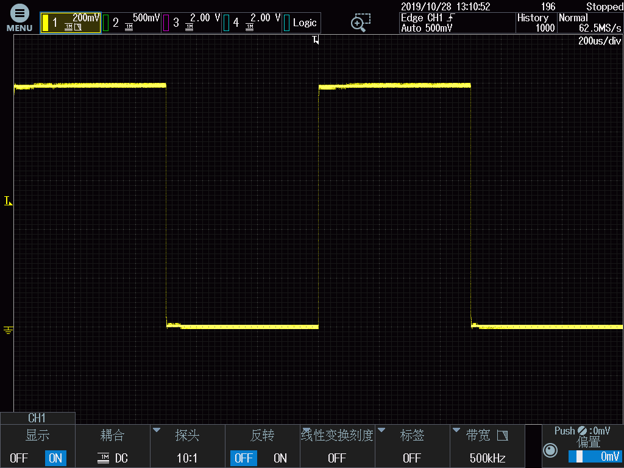Click the trigger position marker at top
This screenshot has width=624, height=468.
point(316,40)
